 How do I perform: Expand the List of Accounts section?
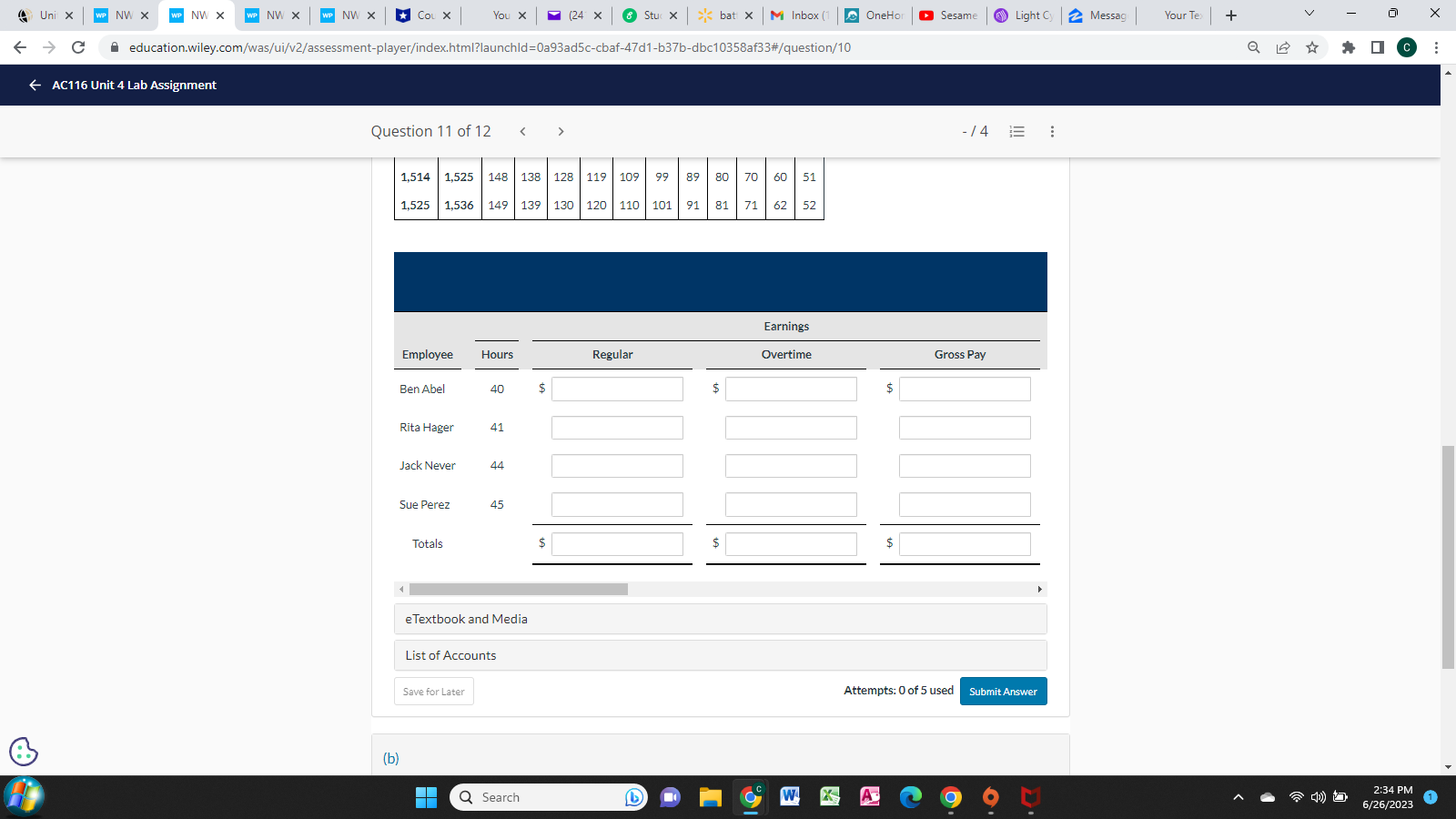720,654
